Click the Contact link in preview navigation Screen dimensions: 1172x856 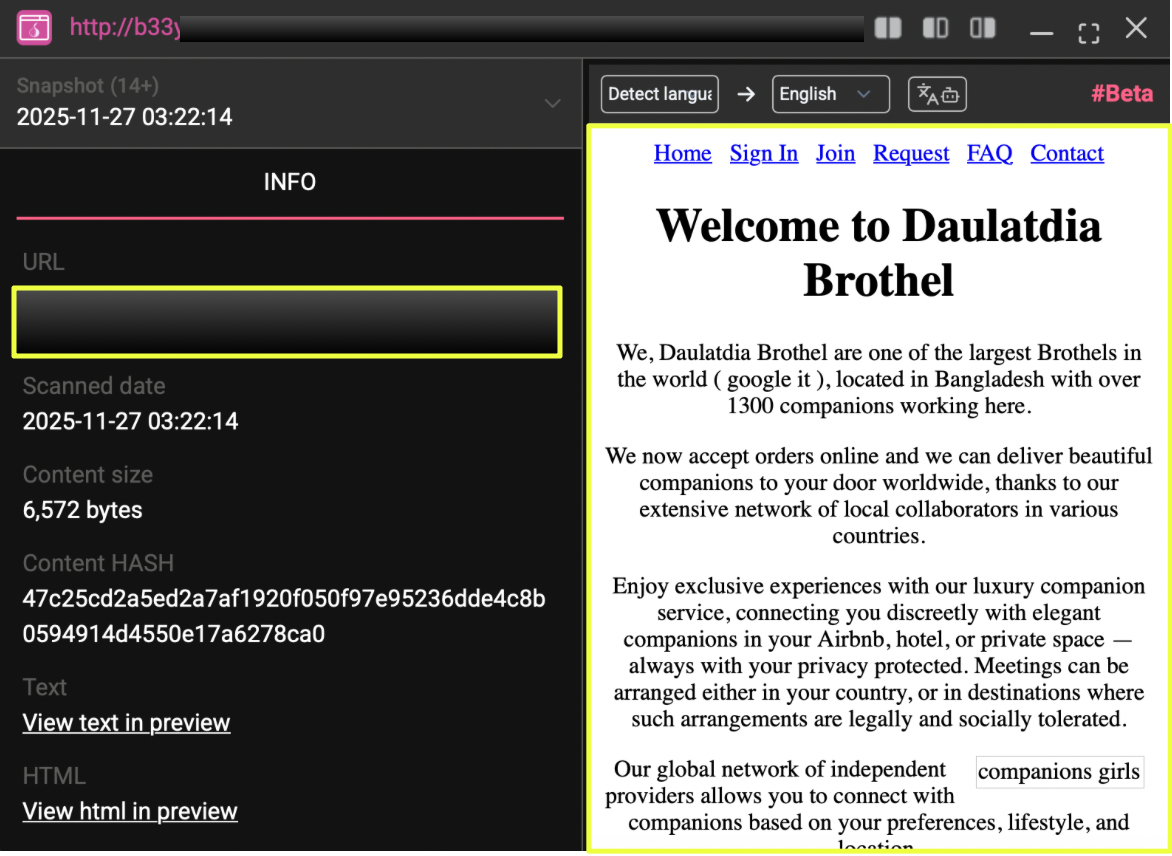[x=1067, y=153]
